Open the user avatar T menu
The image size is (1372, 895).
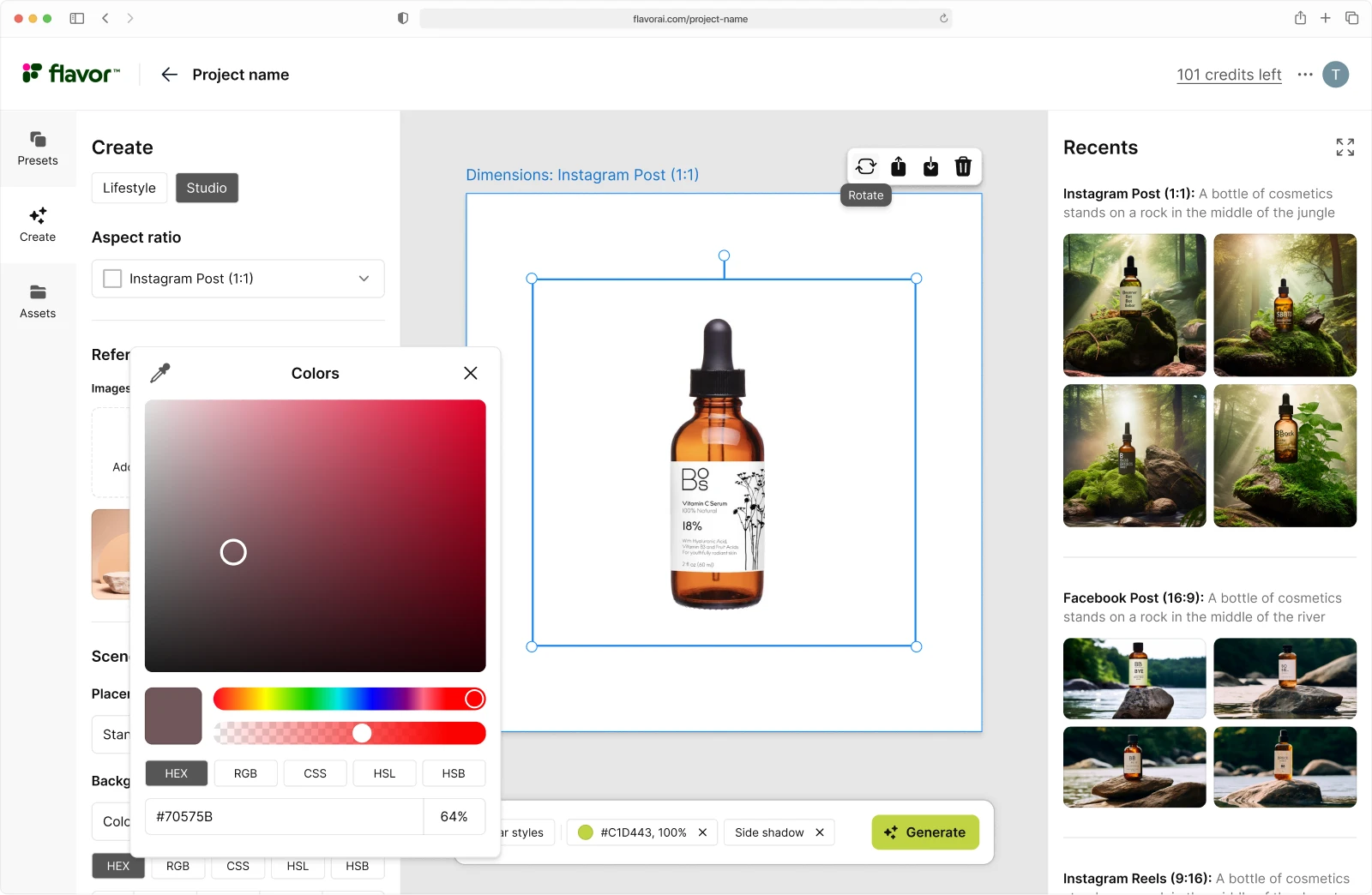(x=1335, y=75)
